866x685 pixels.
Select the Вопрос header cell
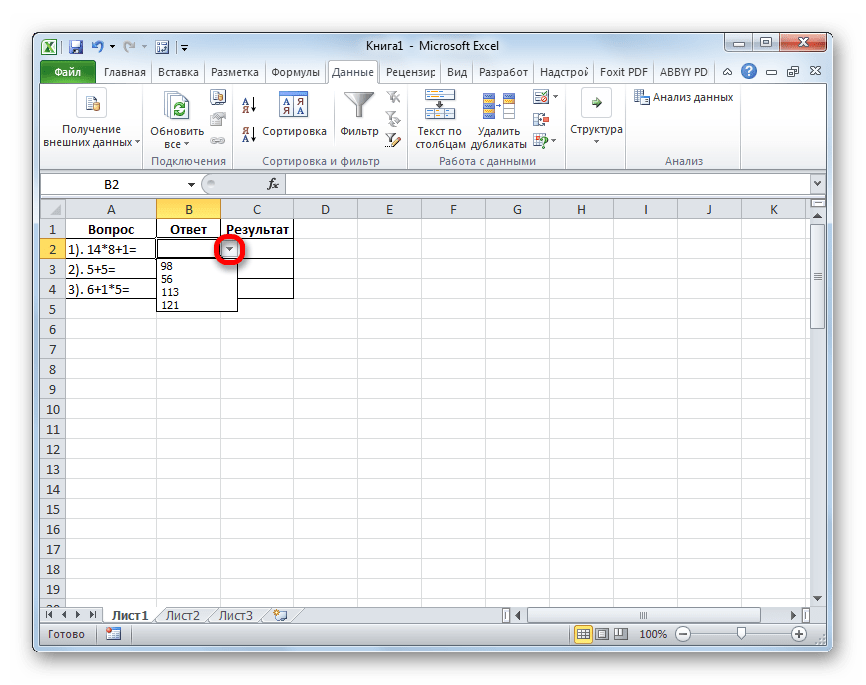point(111,229)
